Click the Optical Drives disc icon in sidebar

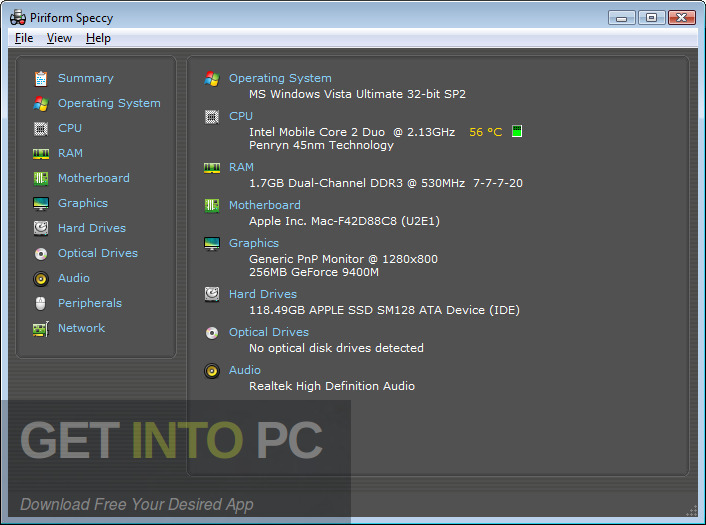pos(41,254)
